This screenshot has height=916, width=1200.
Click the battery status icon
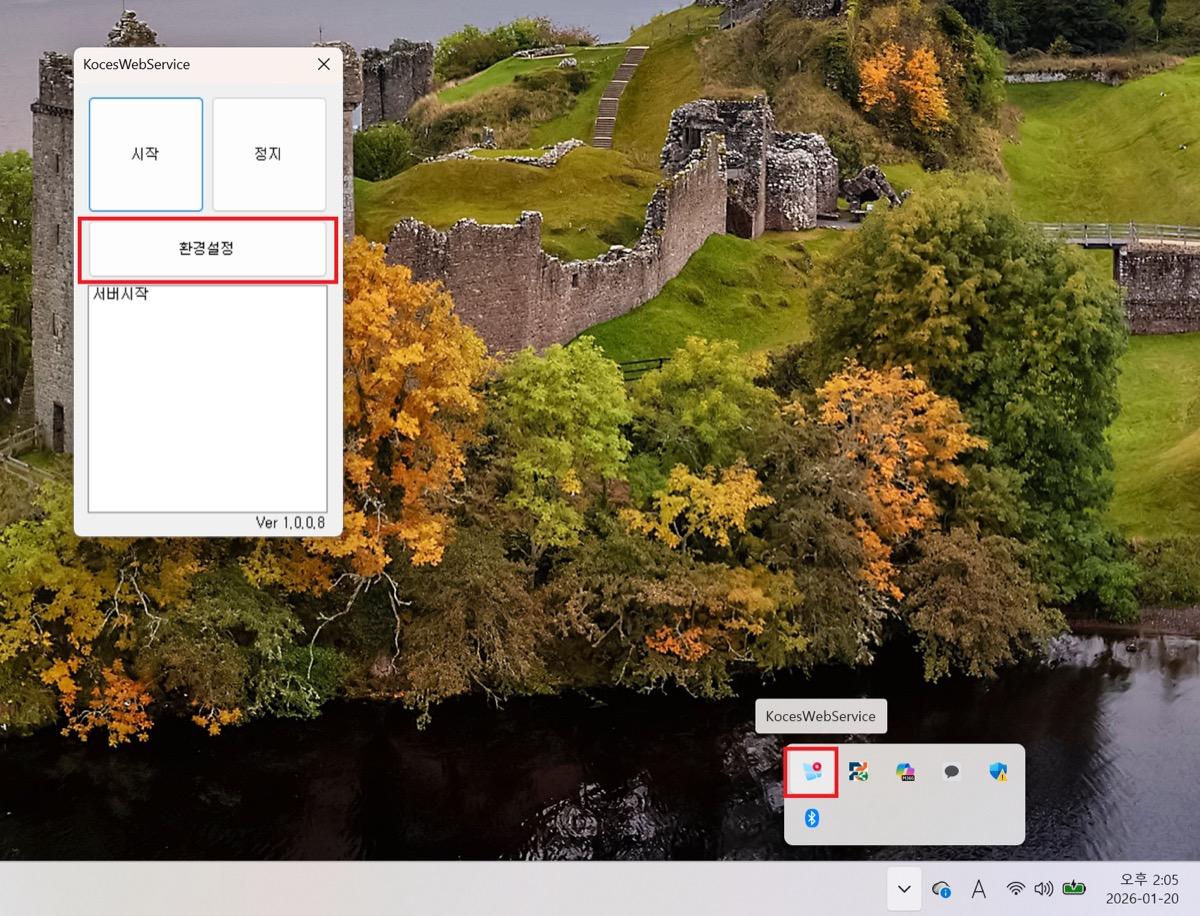click(1074, 888)
